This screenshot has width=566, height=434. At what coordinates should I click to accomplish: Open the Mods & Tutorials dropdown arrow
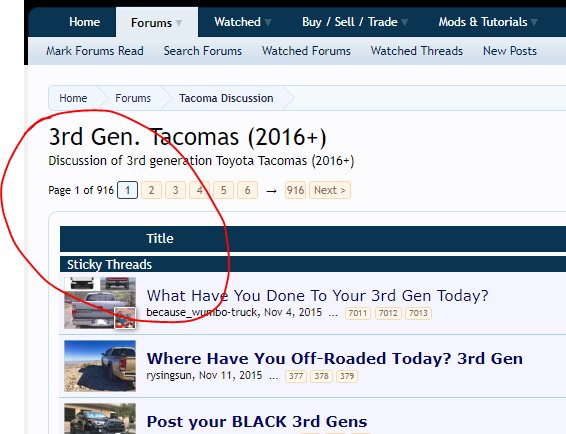point(534,23)
